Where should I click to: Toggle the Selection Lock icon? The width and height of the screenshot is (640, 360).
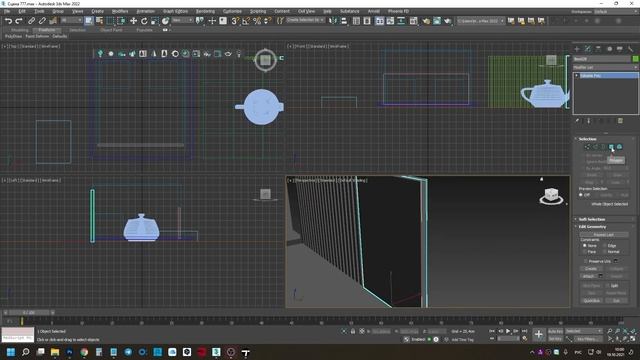click(353, 331)
